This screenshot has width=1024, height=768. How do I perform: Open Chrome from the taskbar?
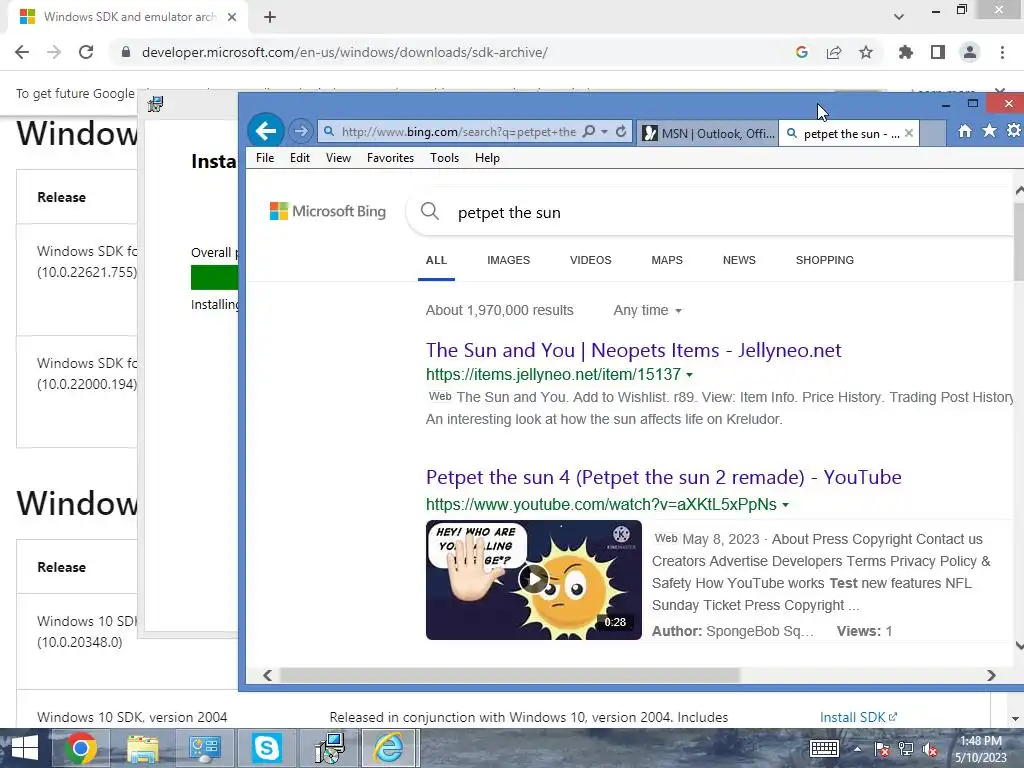coord(80,748)
